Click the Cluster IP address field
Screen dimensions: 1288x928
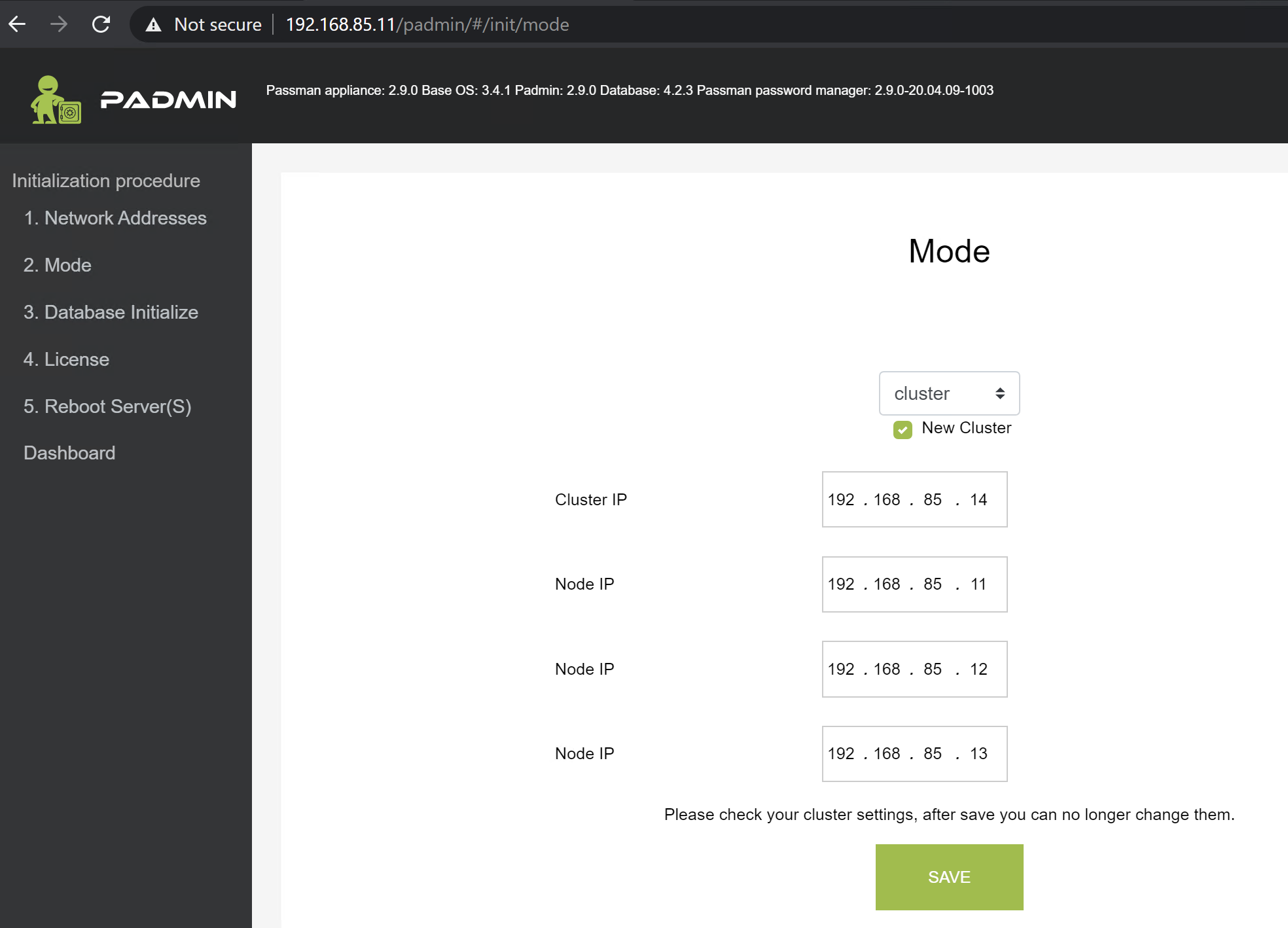point(914,499)
